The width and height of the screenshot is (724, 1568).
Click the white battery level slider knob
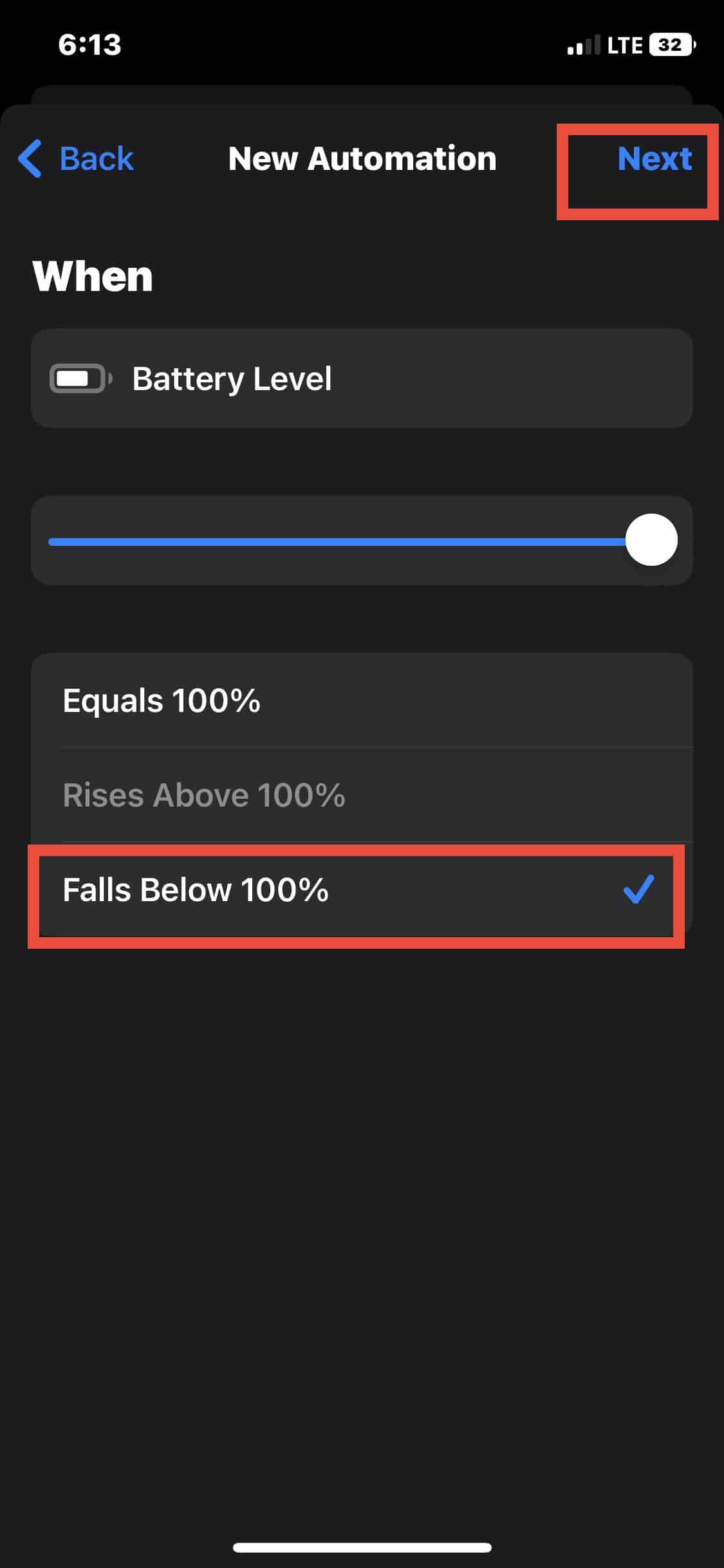click(651, 540)
